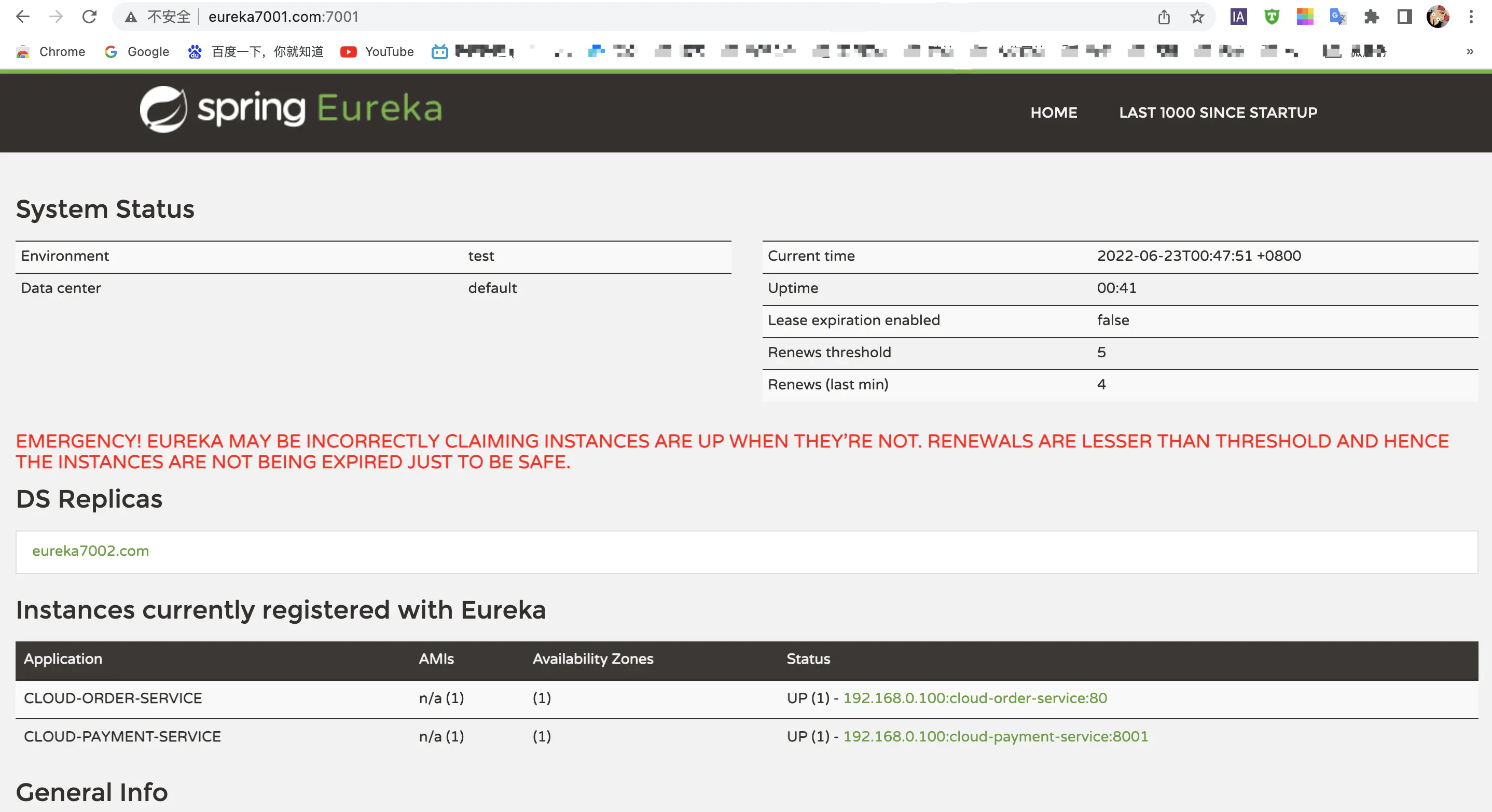Viewport: 1492px width, 812px height.
Task: Click the green shield extension icon
Action: tap(1272, 17)
